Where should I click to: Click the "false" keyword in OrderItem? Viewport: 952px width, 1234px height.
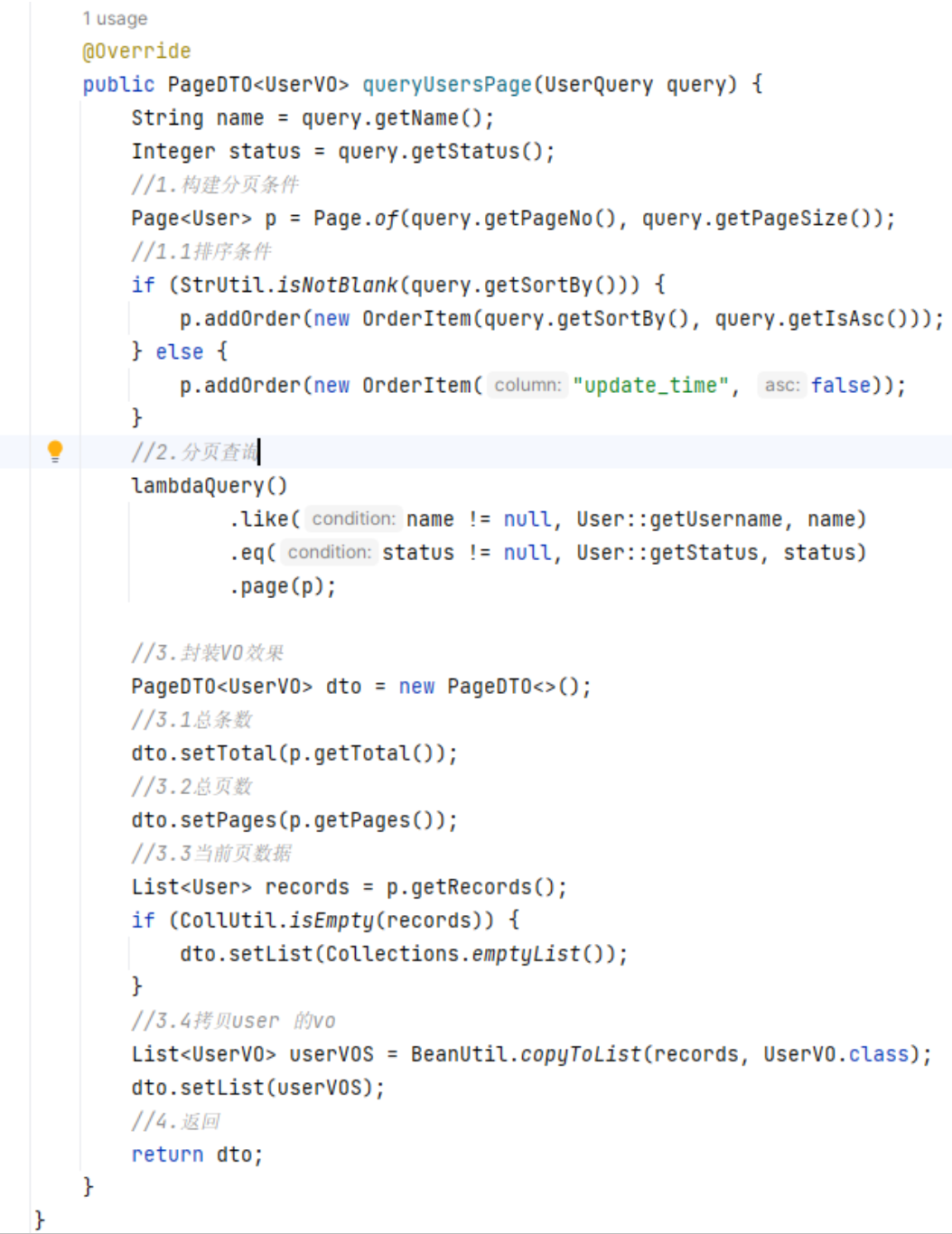[840, 386]
